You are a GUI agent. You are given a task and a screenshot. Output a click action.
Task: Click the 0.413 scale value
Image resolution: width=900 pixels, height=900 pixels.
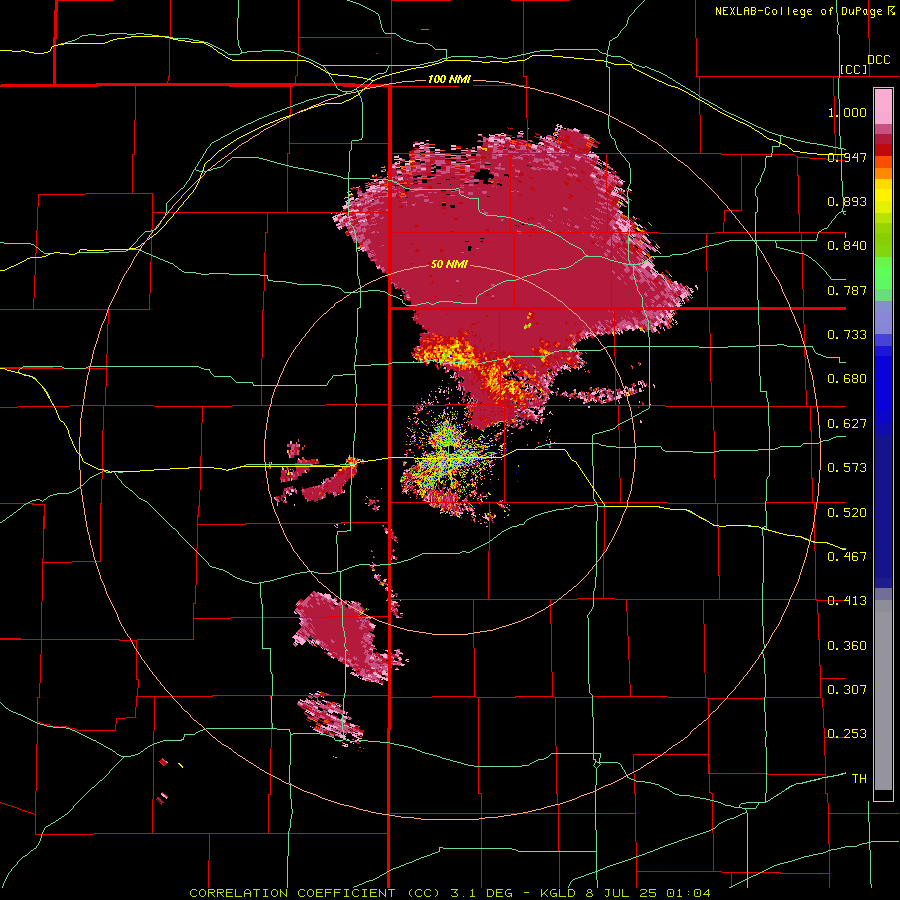[x=847, y=601]
